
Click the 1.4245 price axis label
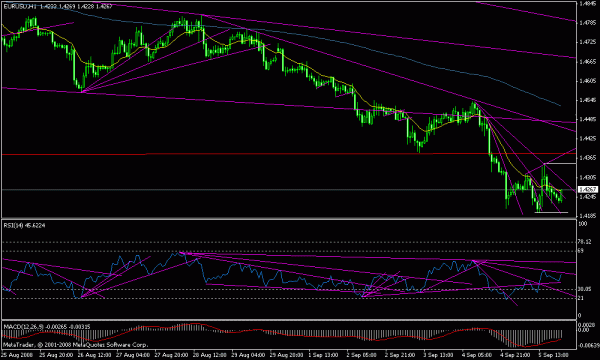[x=587, y=197]
